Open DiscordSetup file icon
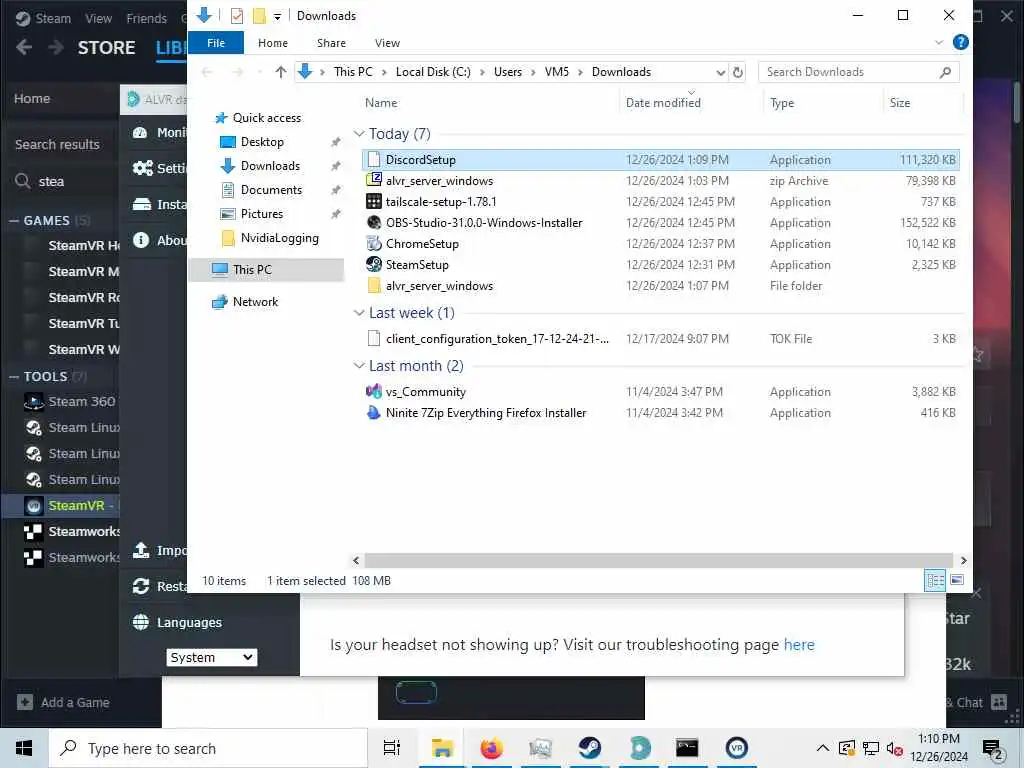 (x=374, y=159)
